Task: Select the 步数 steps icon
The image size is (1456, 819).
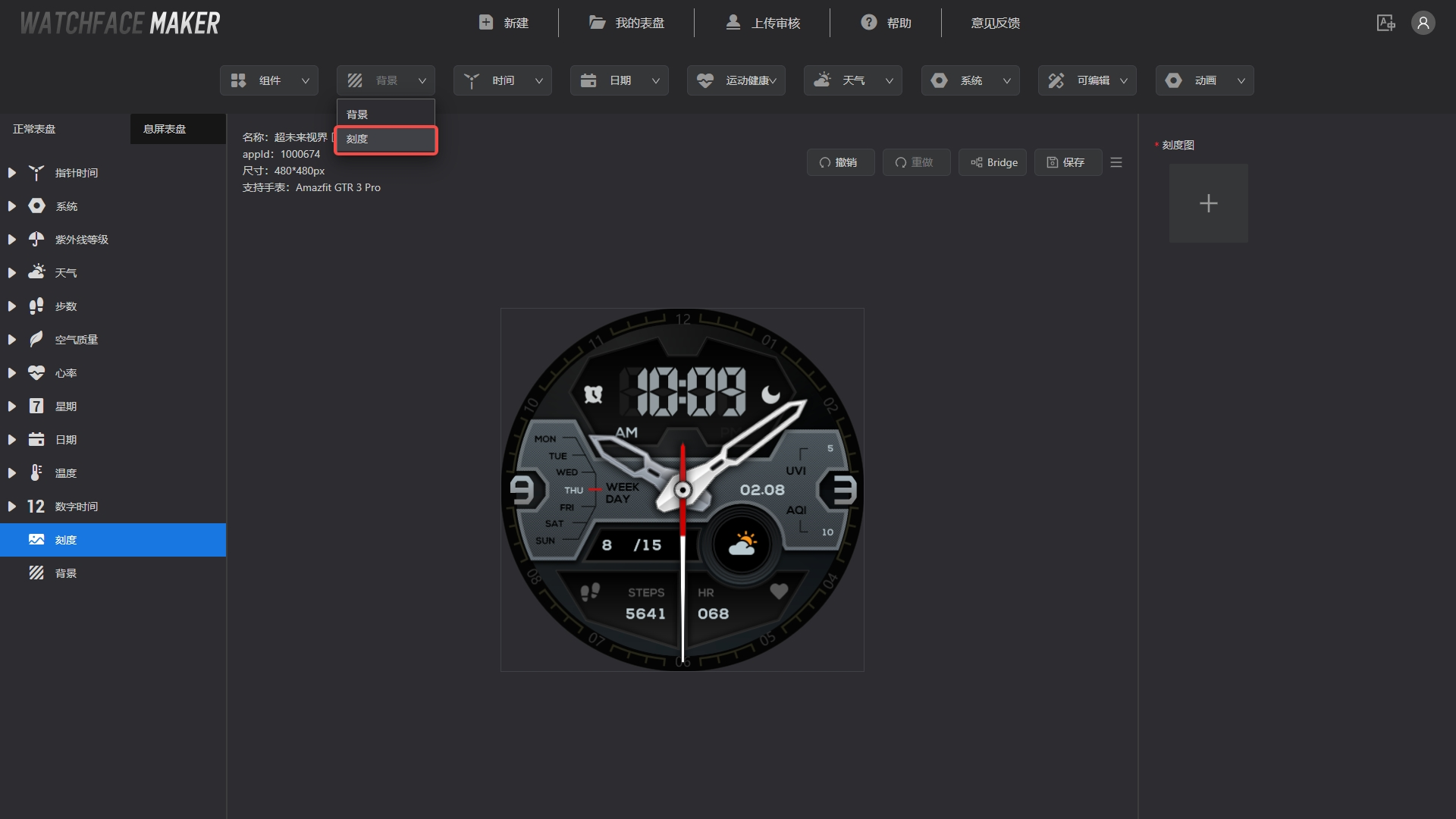Action: click(x=36, y=306)
